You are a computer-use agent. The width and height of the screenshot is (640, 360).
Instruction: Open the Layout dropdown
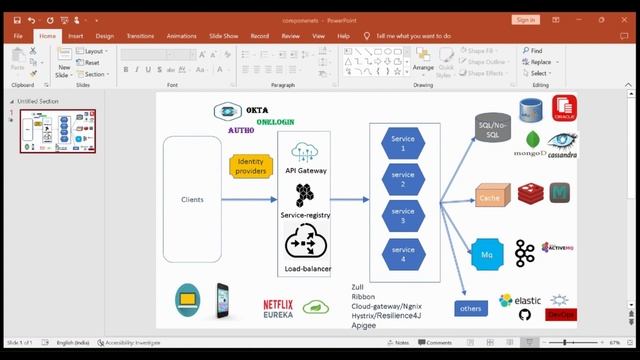[93, 51]
